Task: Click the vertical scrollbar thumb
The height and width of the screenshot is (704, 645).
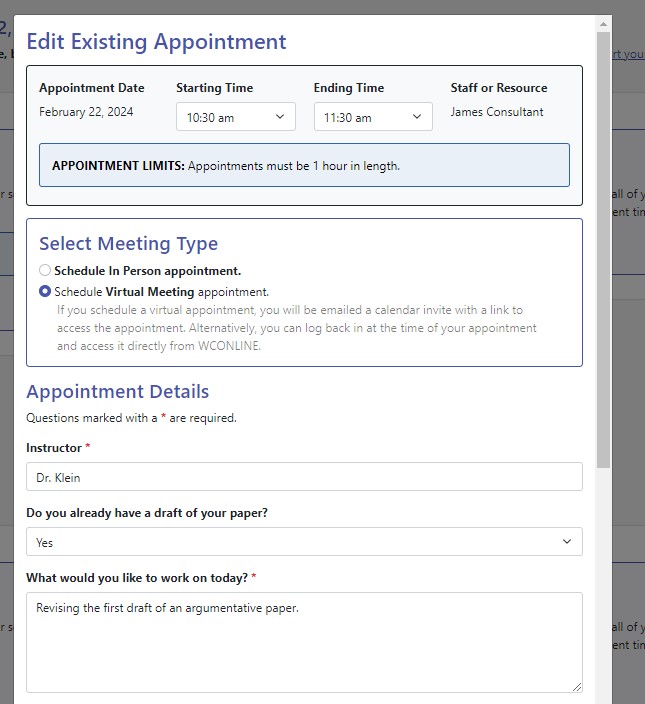Action: (x=603, y=250)
